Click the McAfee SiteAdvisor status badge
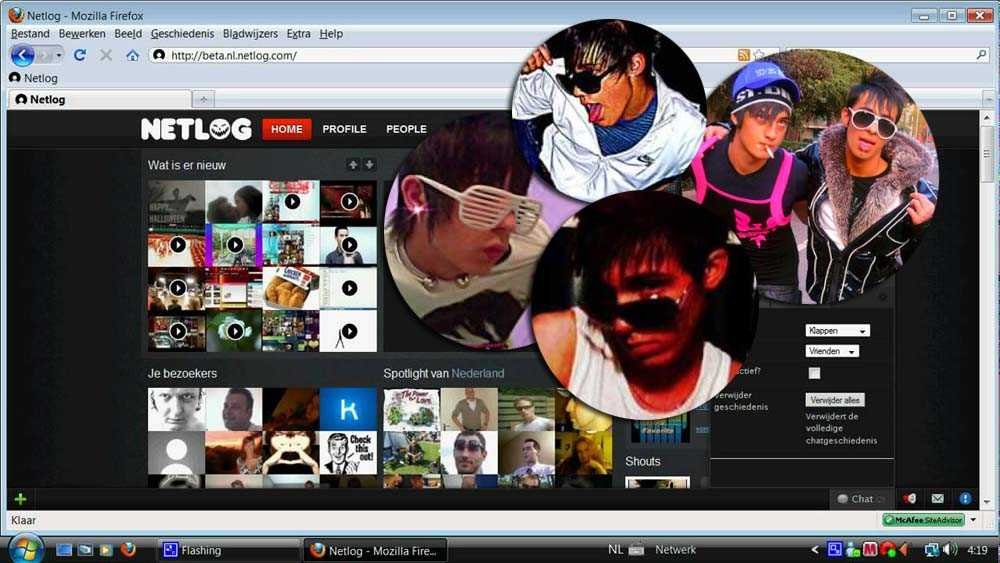1000x563 pixels. coord(923,520)
